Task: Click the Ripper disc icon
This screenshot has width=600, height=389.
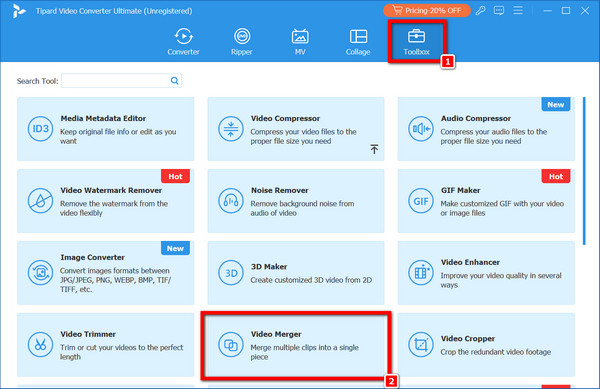Action: [242, 36]
